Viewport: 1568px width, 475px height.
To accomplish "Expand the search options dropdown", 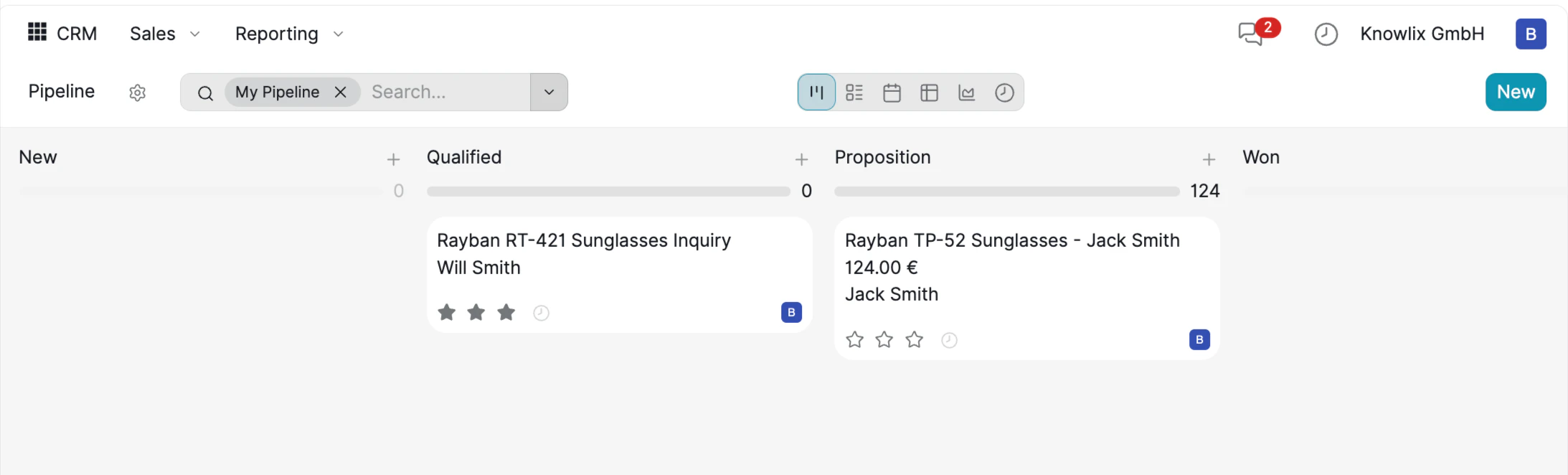I will pos(549,92).
